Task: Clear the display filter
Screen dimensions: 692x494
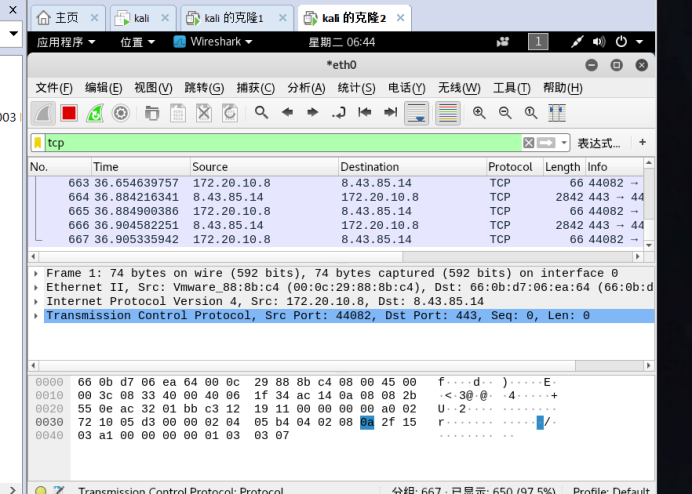Action: 528,143
